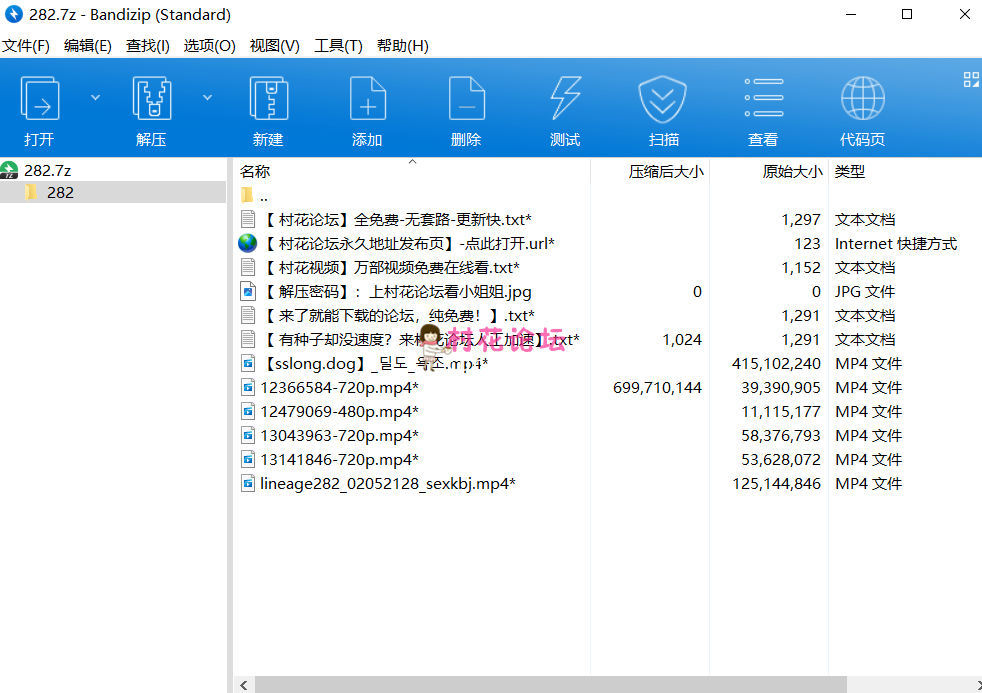Select the file lineage282_02052128_sexkbj.mp4
The image size is (982, 693).
click(x=388, y=483)
